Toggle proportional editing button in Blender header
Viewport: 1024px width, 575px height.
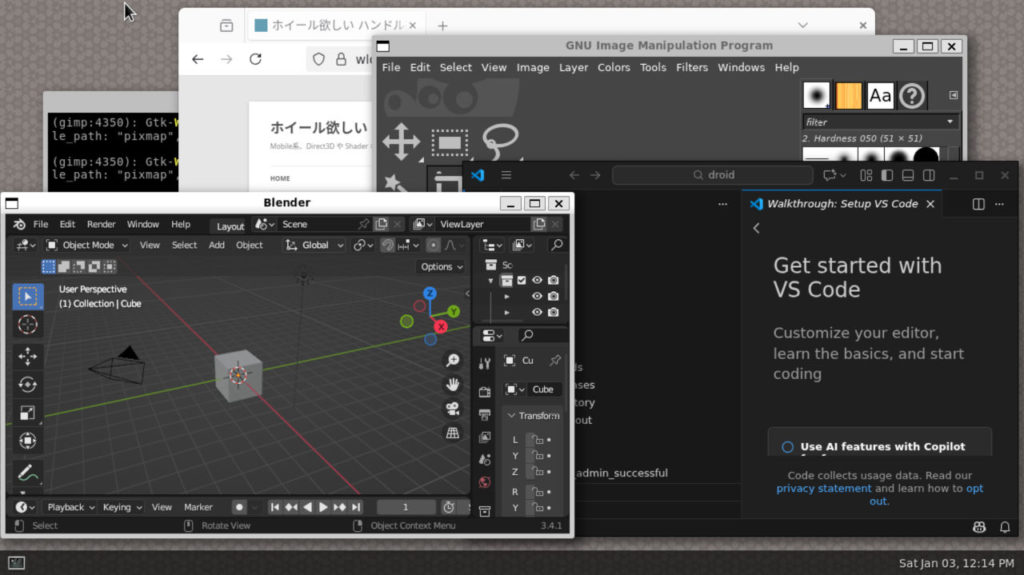pyautogui.click(x=432, y=245)
